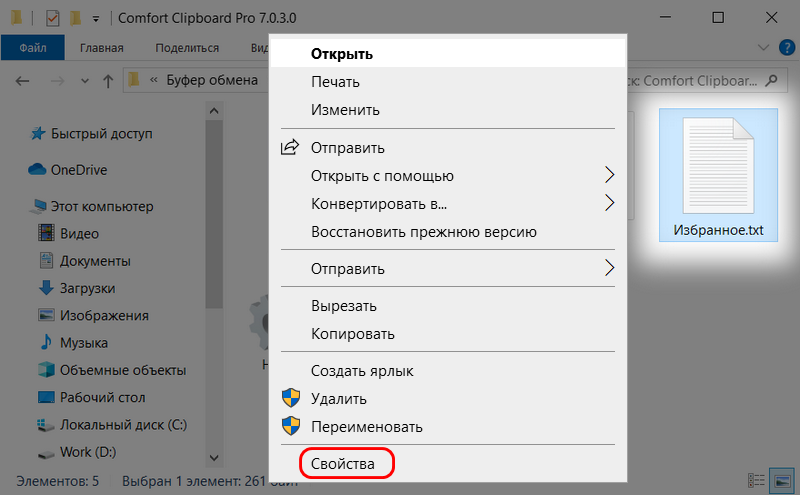Open the quick access toolbar dropdown arrow
800x495 pixels.
[96, 19]
